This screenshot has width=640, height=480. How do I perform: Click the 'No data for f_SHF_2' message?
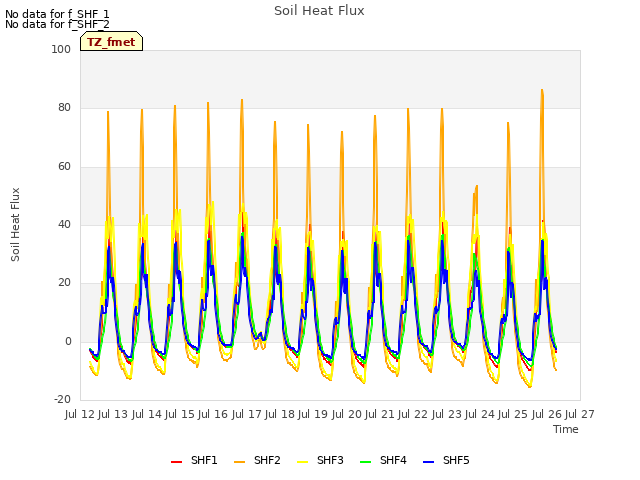coord(57,24)
